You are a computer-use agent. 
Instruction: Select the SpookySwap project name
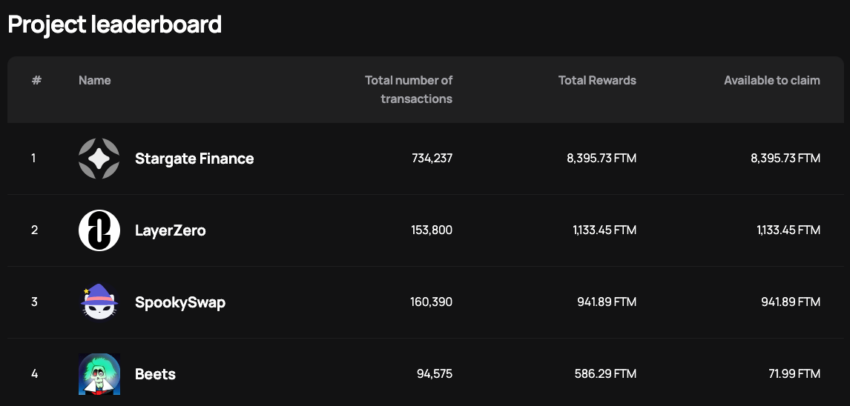pyautogui.click(x=180, y=302)
